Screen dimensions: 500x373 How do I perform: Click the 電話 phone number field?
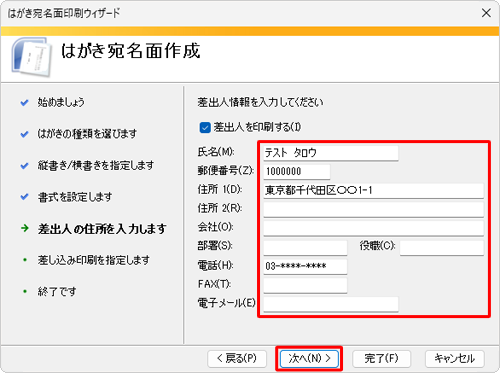click(x=305, y=266)
